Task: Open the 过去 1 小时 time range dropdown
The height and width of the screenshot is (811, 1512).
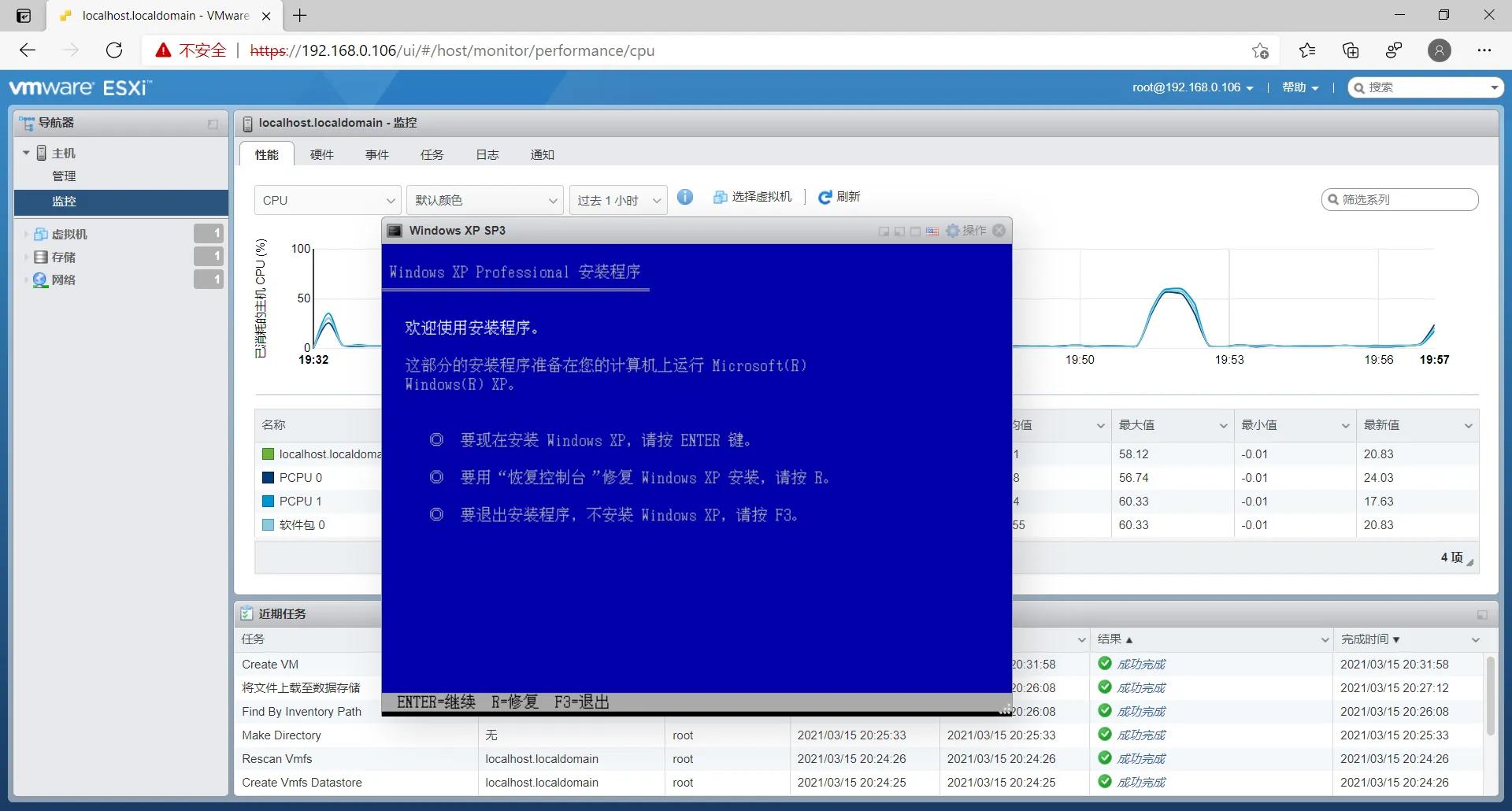Action: point(618,200)
